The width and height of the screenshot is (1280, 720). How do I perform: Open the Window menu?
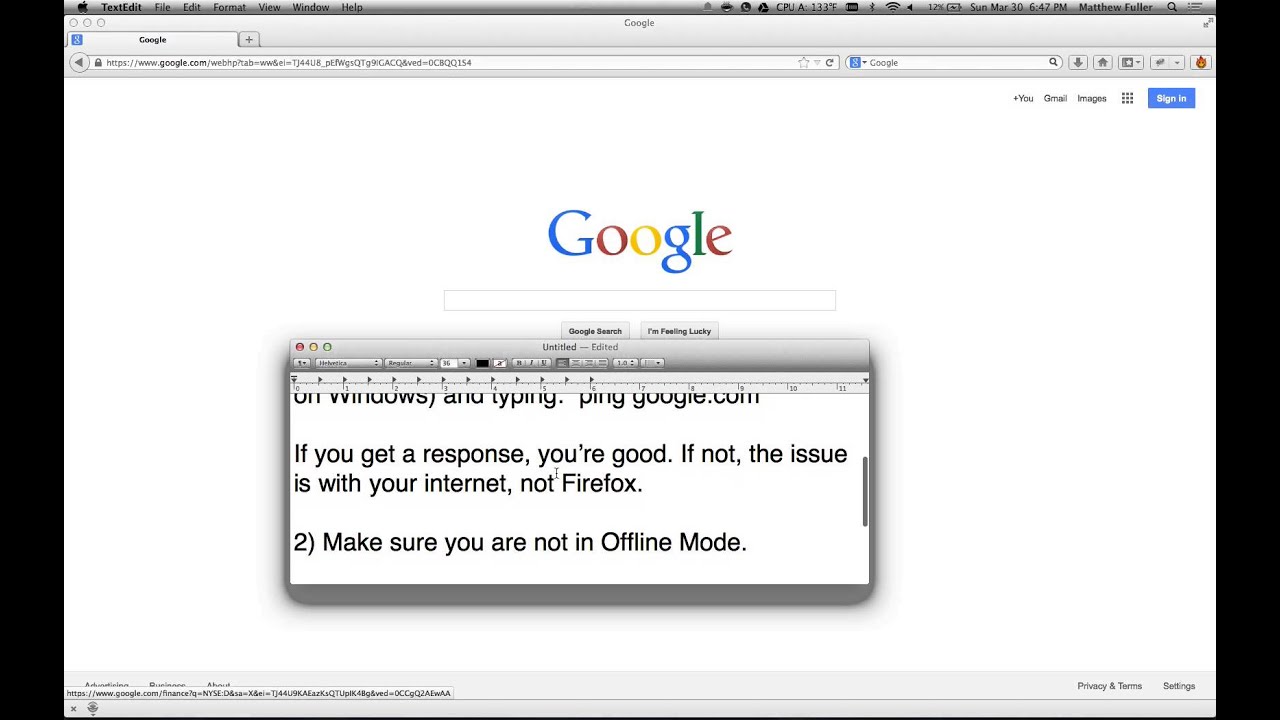point(311,7)
